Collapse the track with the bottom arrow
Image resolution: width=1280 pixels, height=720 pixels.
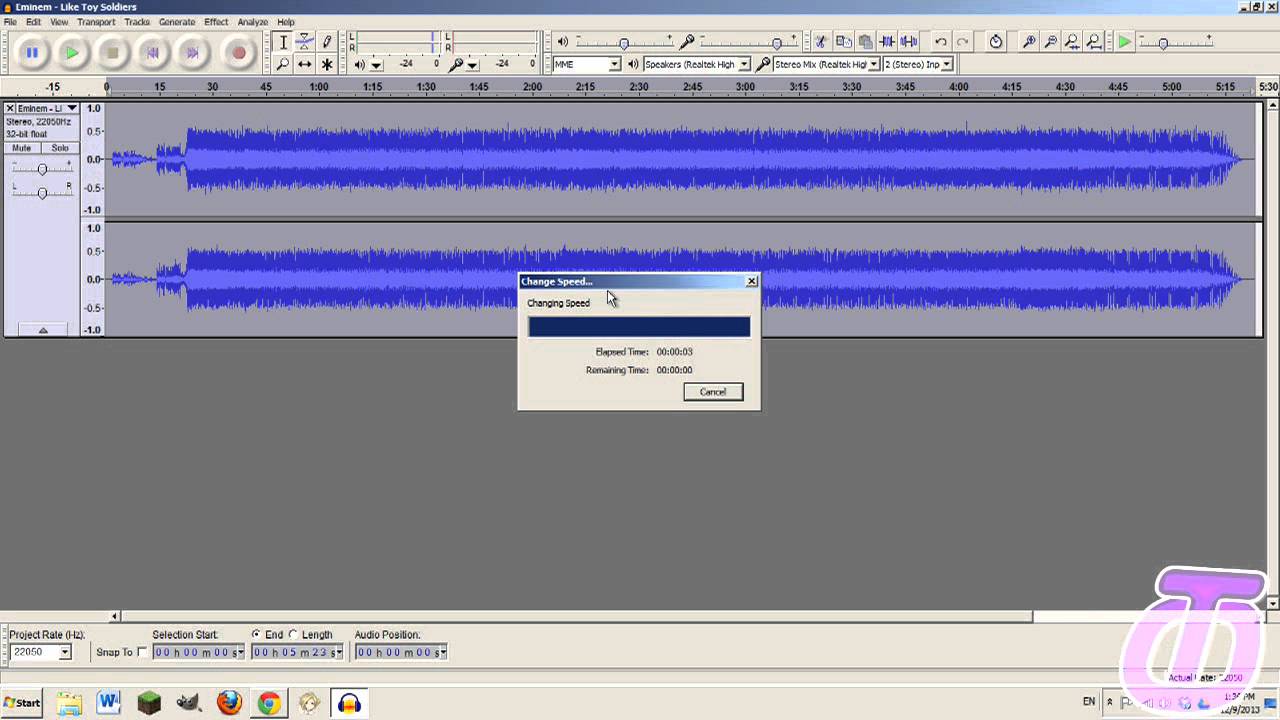(x=42, y=330)
